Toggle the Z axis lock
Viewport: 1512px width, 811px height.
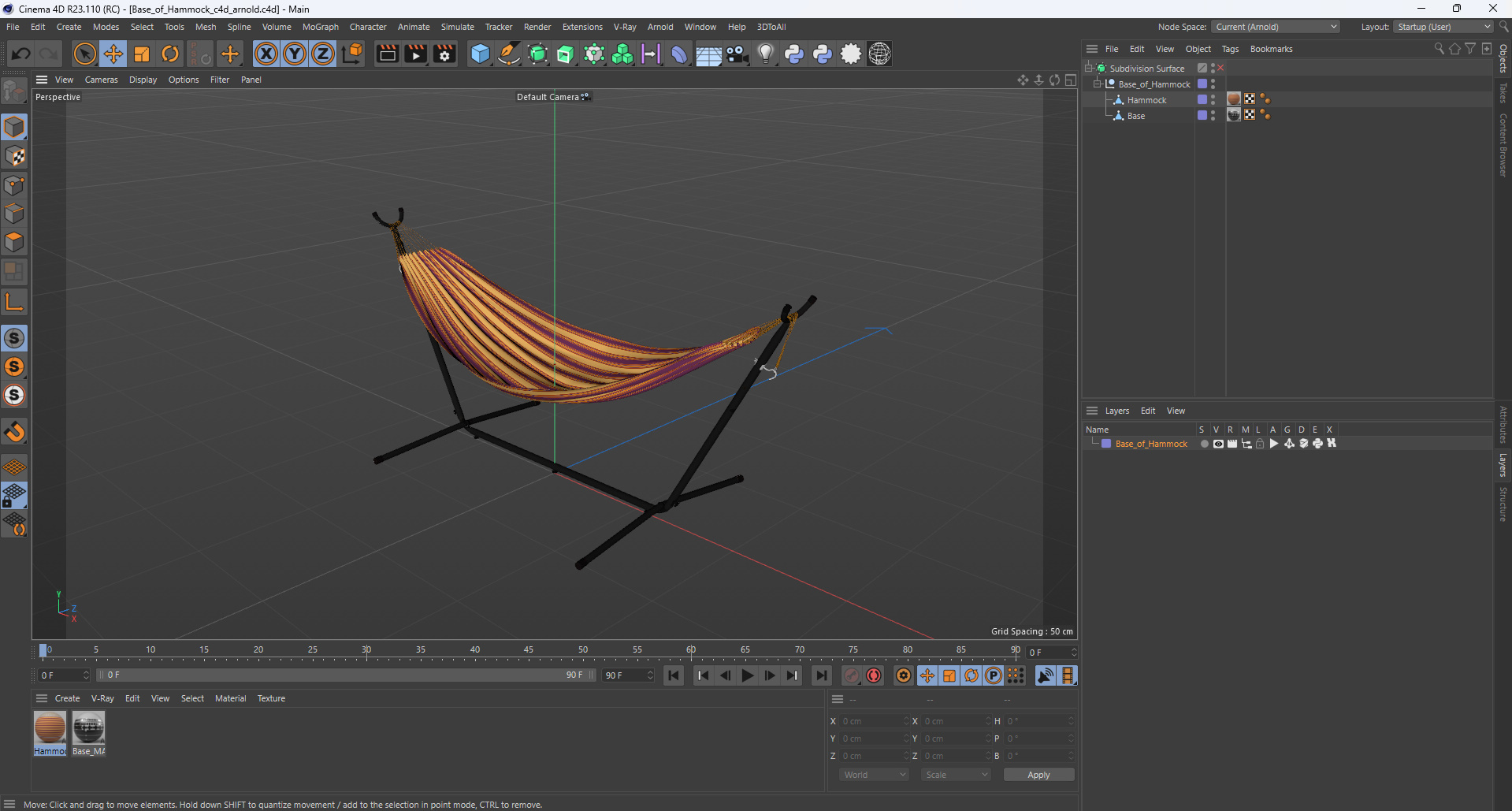(x=323, y=54)
